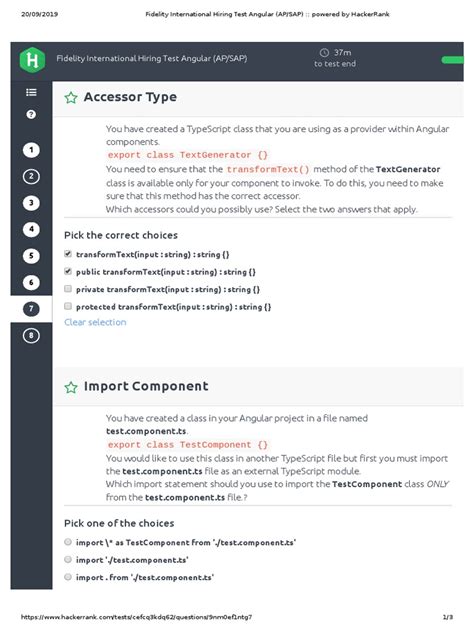Jump to question 8 in sidebar
Screen dimensions: 474x632
(31, 335)
